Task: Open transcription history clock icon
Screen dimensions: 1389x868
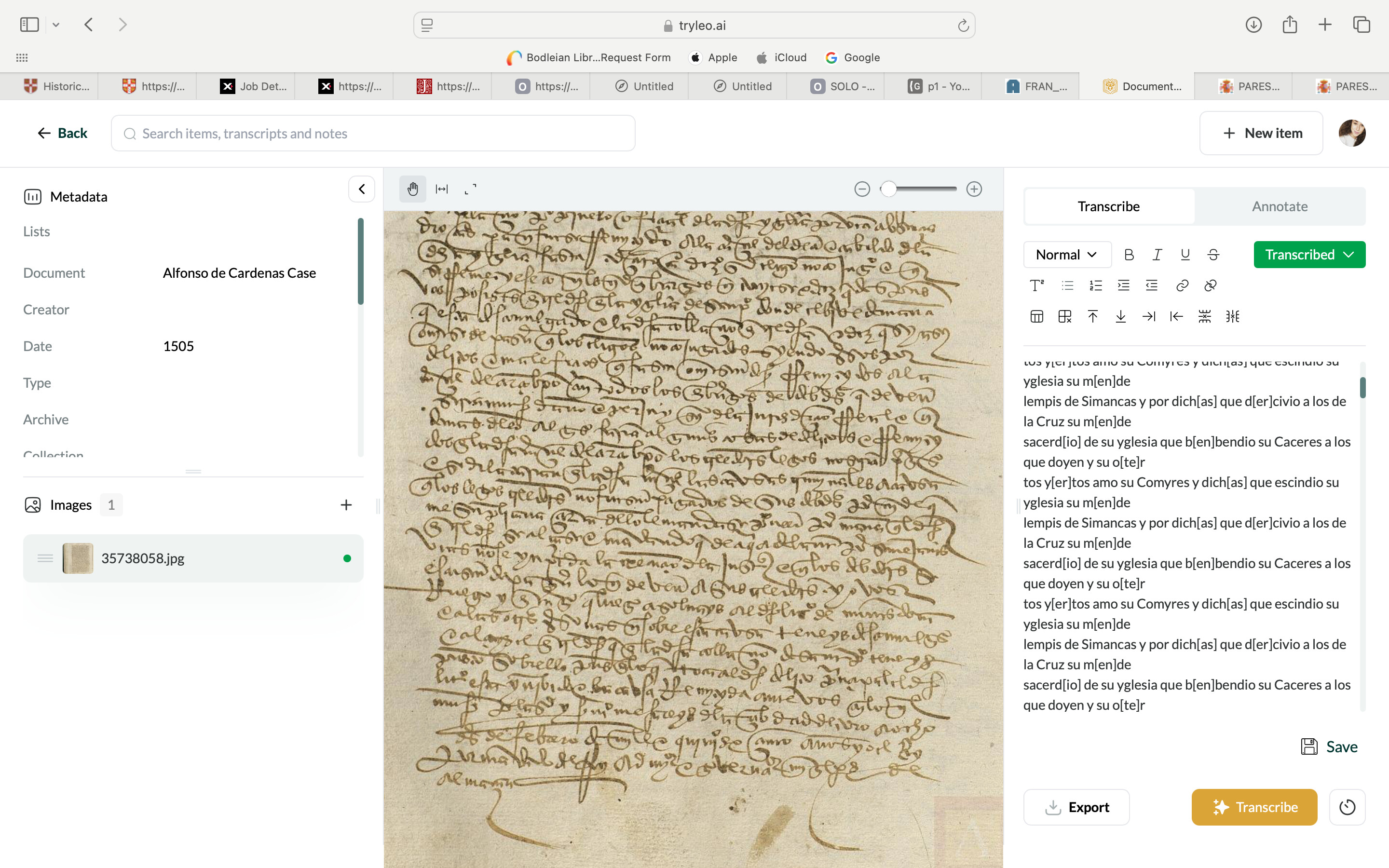Action: 1347,807
